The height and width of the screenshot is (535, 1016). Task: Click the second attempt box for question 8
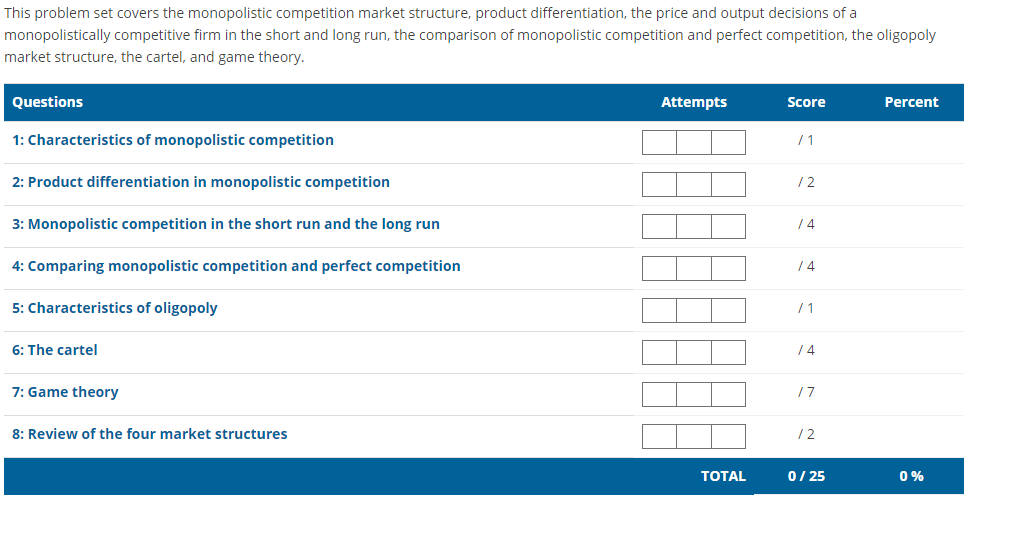(694, 436)
